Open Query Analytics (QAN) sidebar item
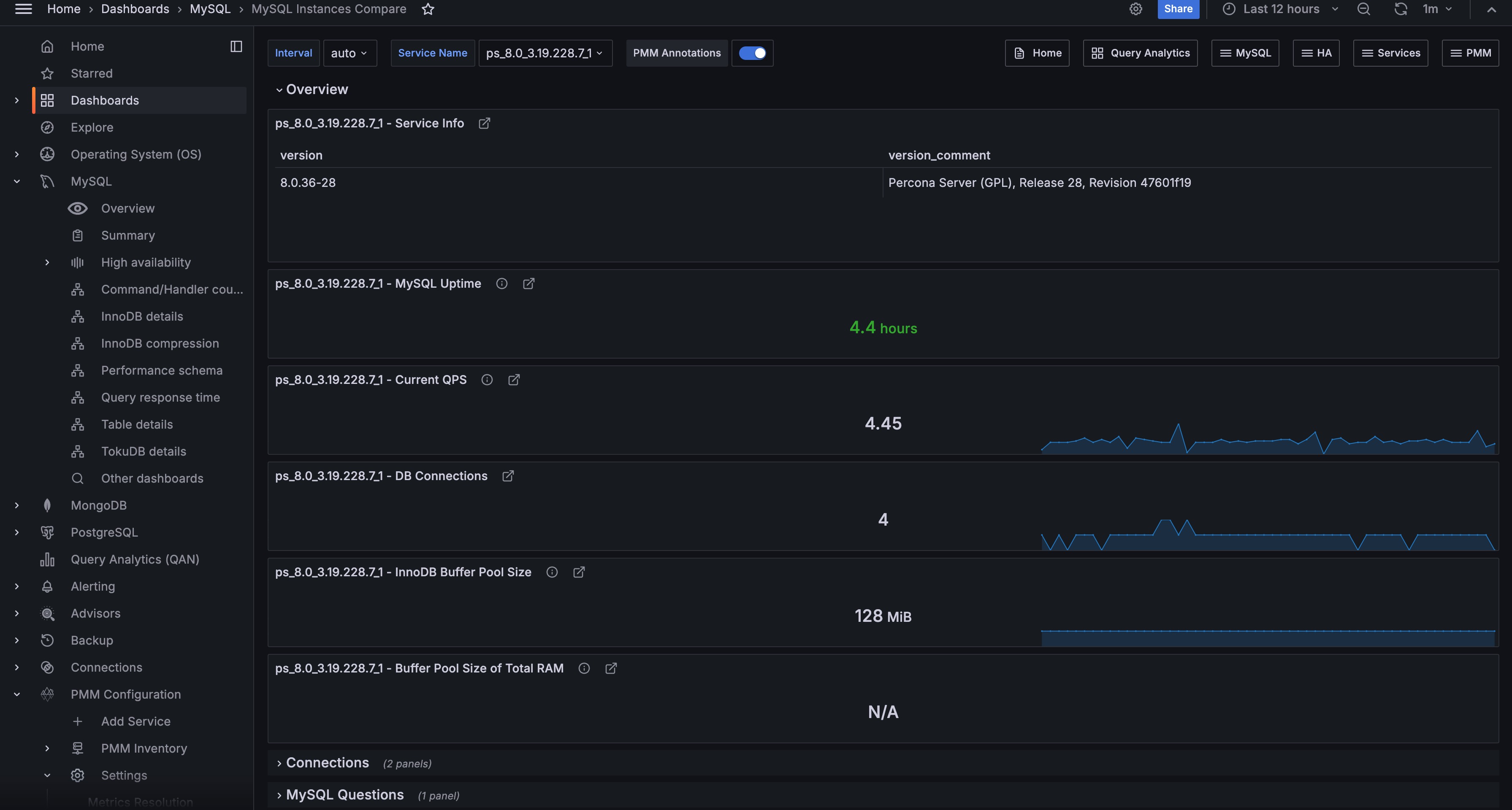Image resolution: width=1512 pixels, height=810 pixels. [134, 559]
